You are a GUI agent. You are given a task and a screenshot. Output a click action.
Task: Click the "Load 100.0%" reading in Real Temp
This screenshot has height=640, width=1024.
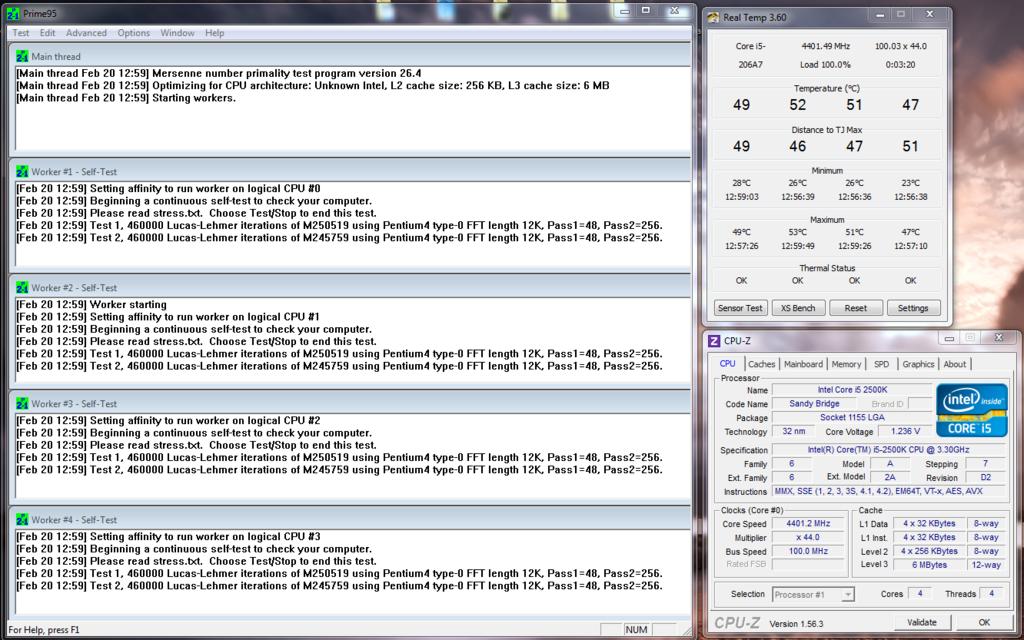825,65
